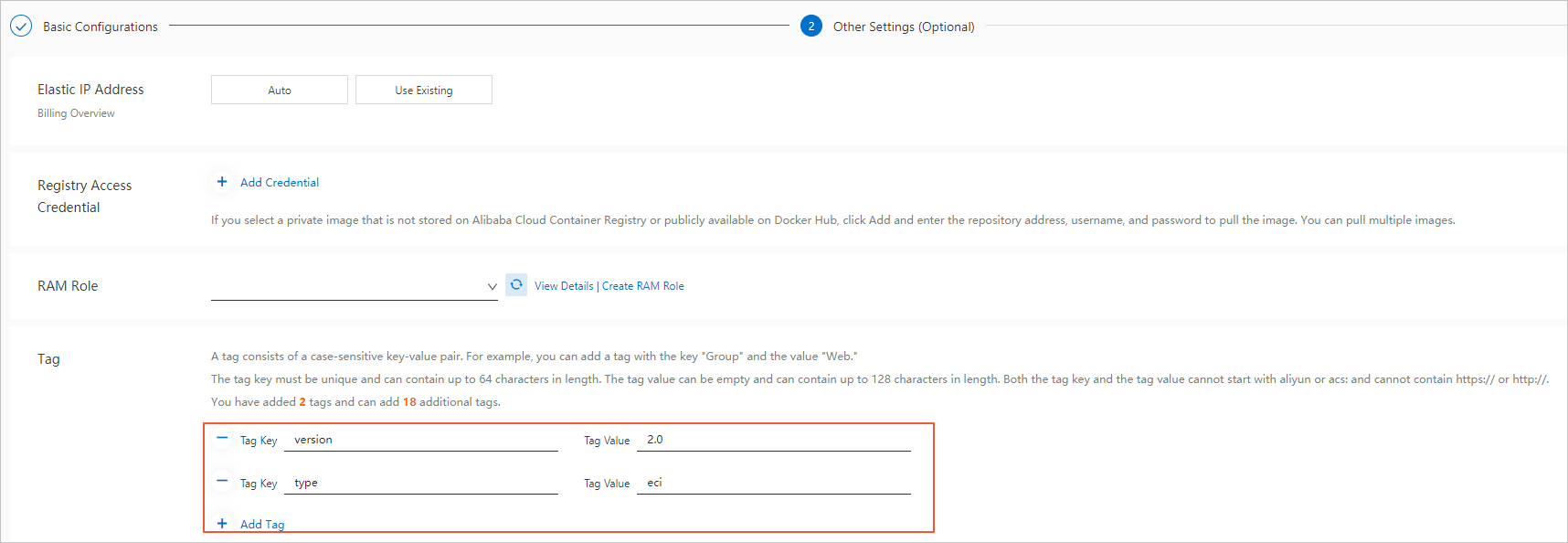
Task: Switch to Other Settings (Optional) step
Action: (904, 27)
